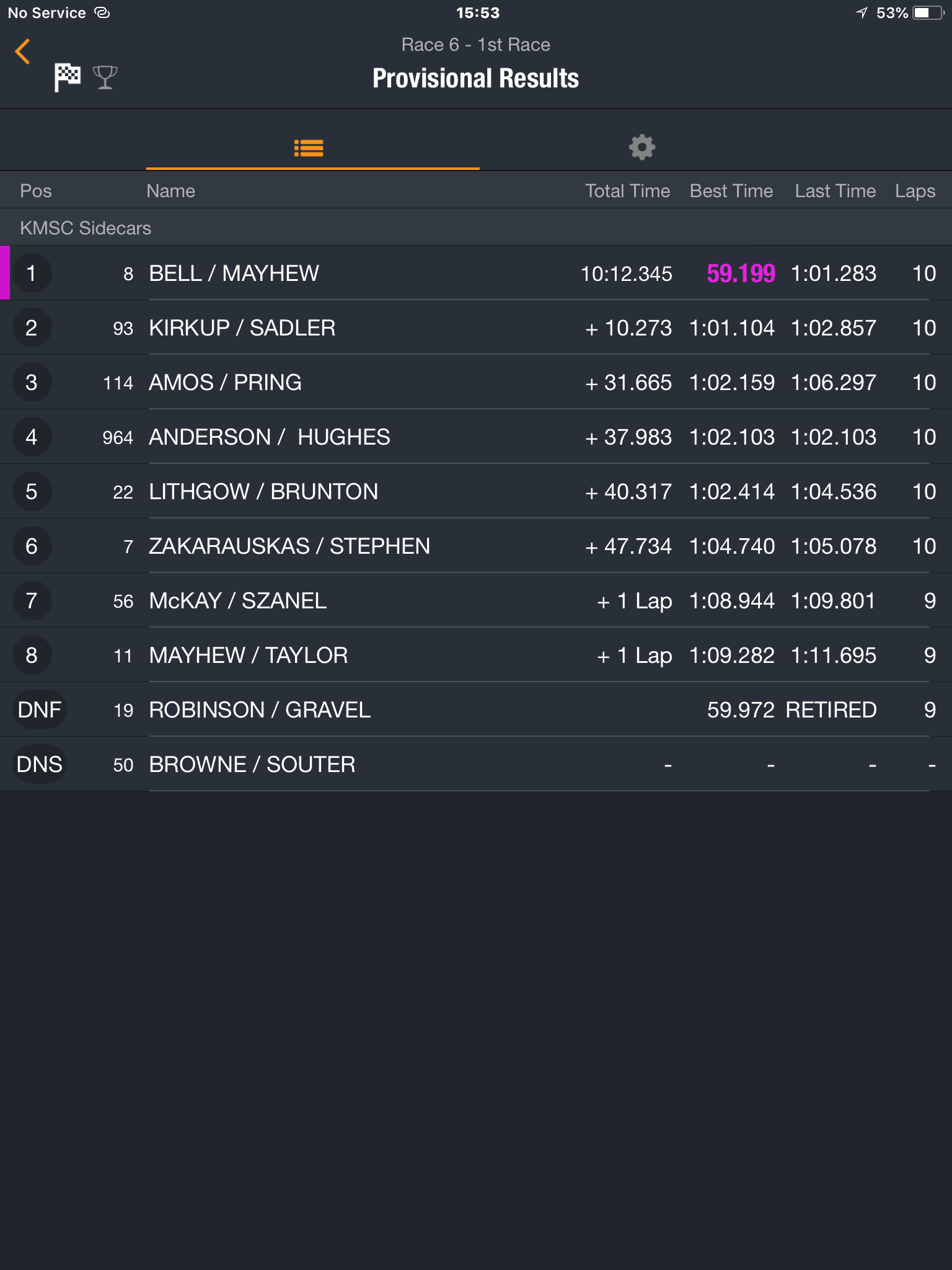Image resolution: width=952 pixels, height=1270 pixels.
Task: Sort by Best Time column header
Action: click(731, 191)
